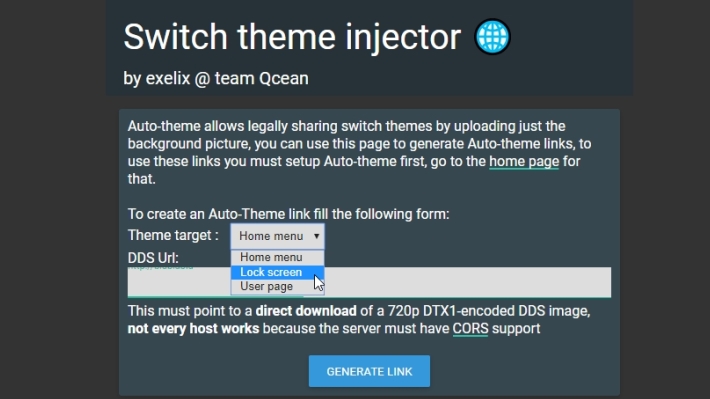Image resolution: width=710 pixels, height=399 pixels.
Task: Click the by exelix @ team Qcean subtitle
Action: click(216, 78)
